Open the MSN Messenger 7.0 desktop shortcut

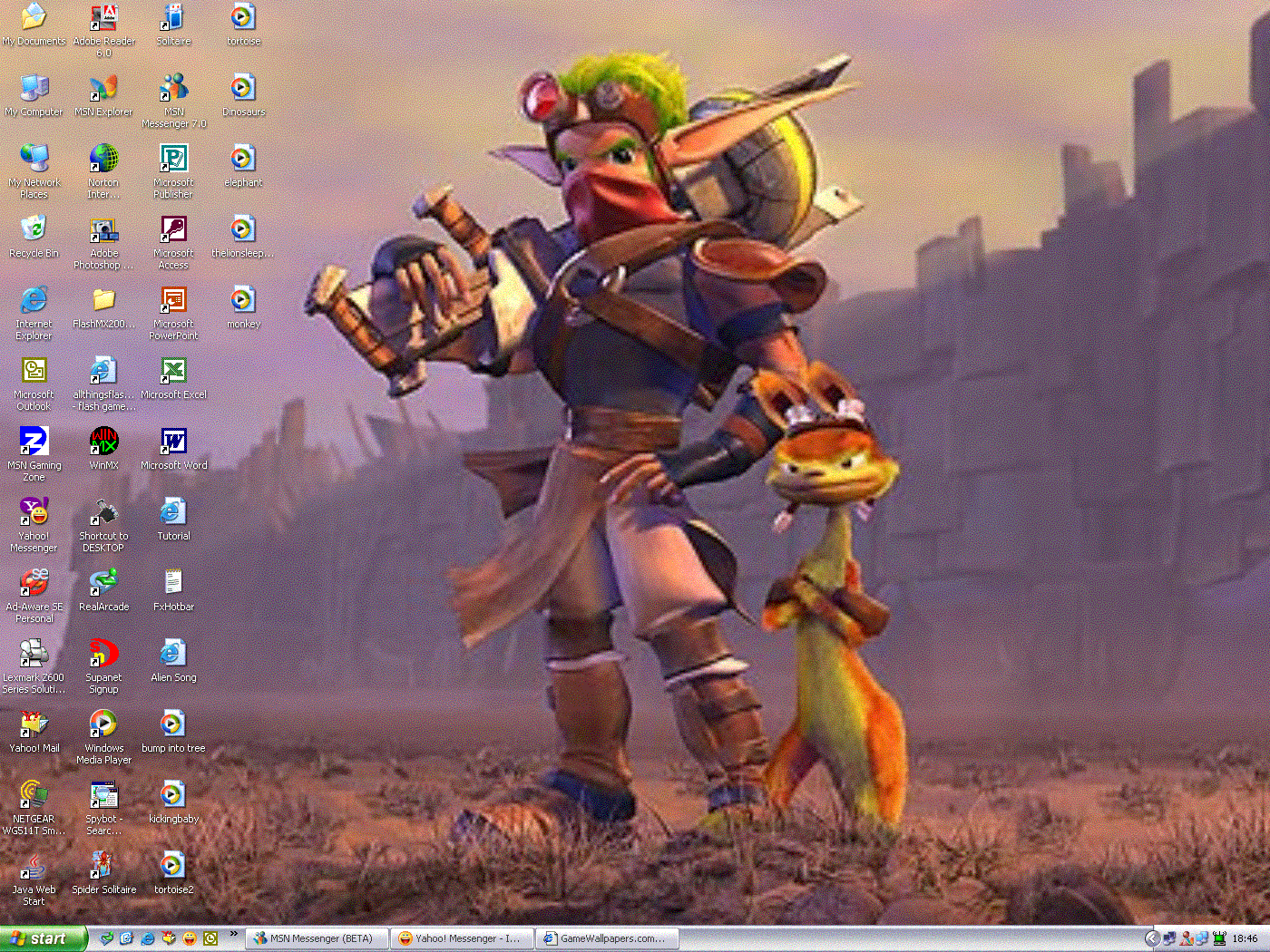173,101
